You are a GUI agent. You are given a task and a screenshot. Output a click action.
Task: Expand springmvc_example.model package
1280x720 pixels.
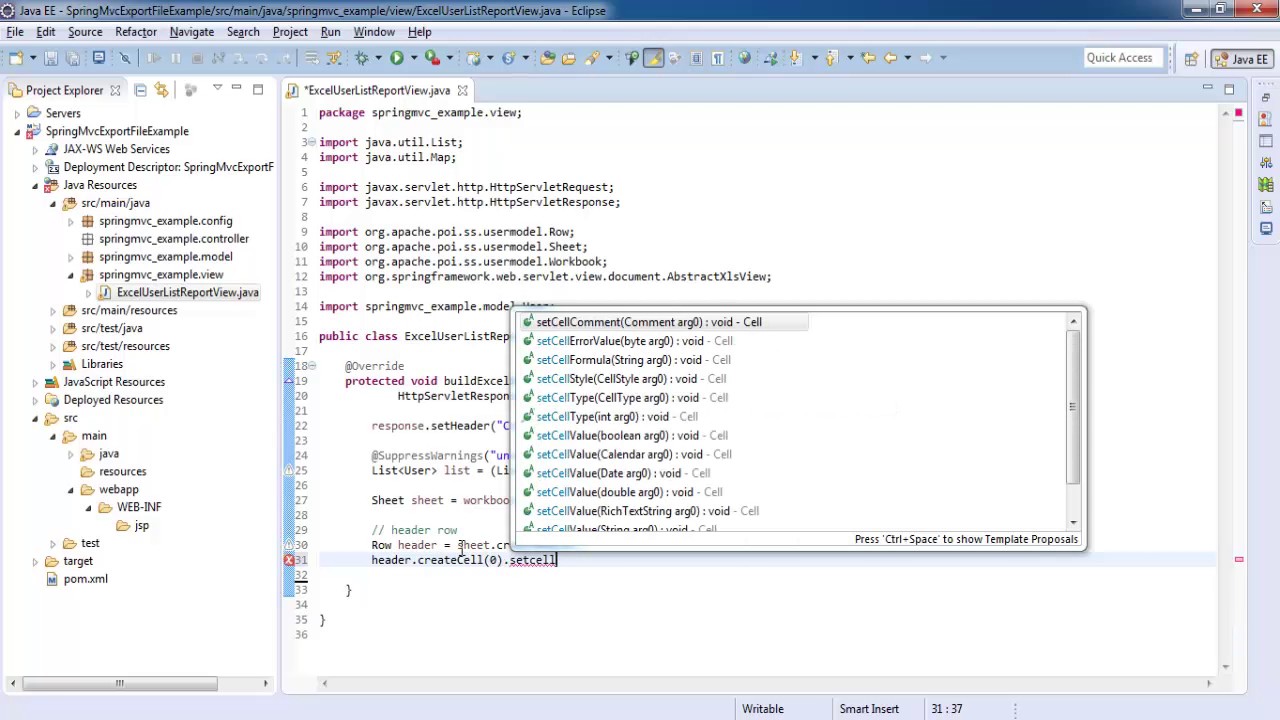click(x=71, y=258)
